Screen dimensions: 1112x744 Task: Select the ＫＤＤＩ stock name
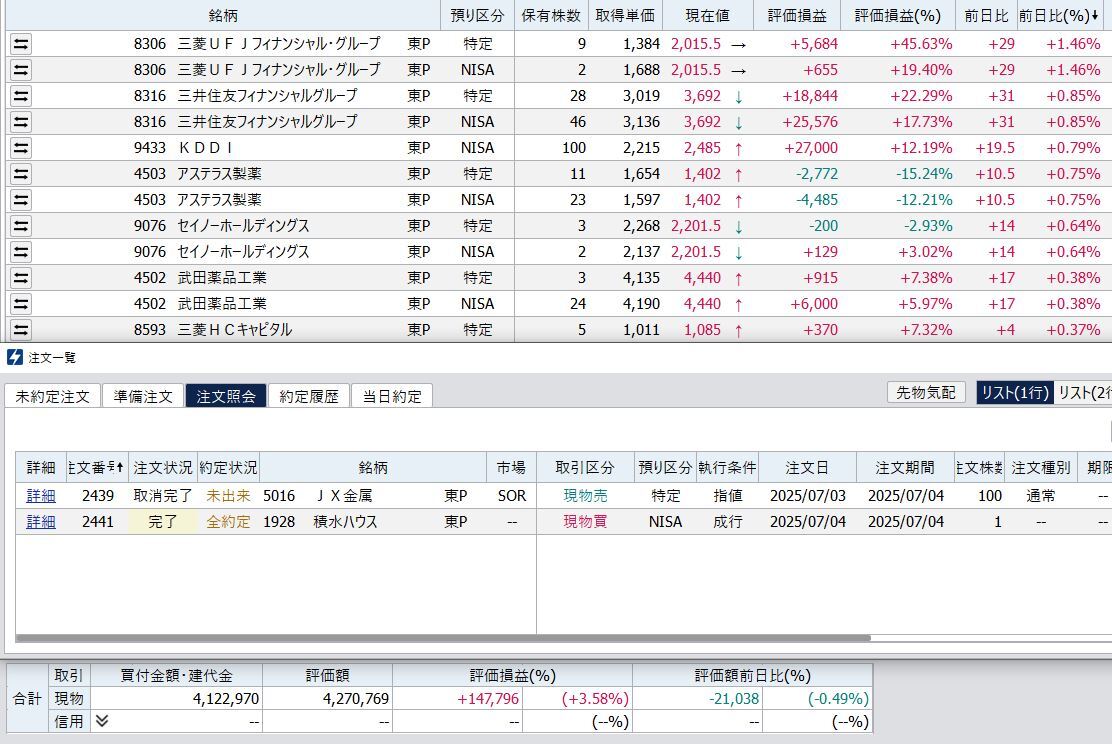206,148
